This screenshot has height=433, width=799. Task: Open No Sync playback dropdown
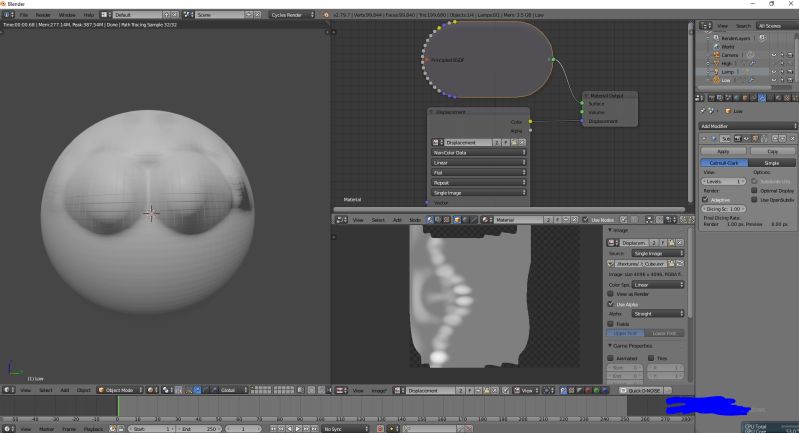point(345,429)
